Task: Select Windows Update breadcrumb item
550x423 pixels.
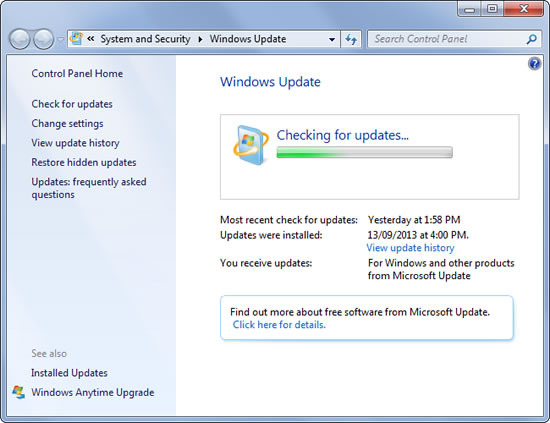Action: (x=248, y=39)
